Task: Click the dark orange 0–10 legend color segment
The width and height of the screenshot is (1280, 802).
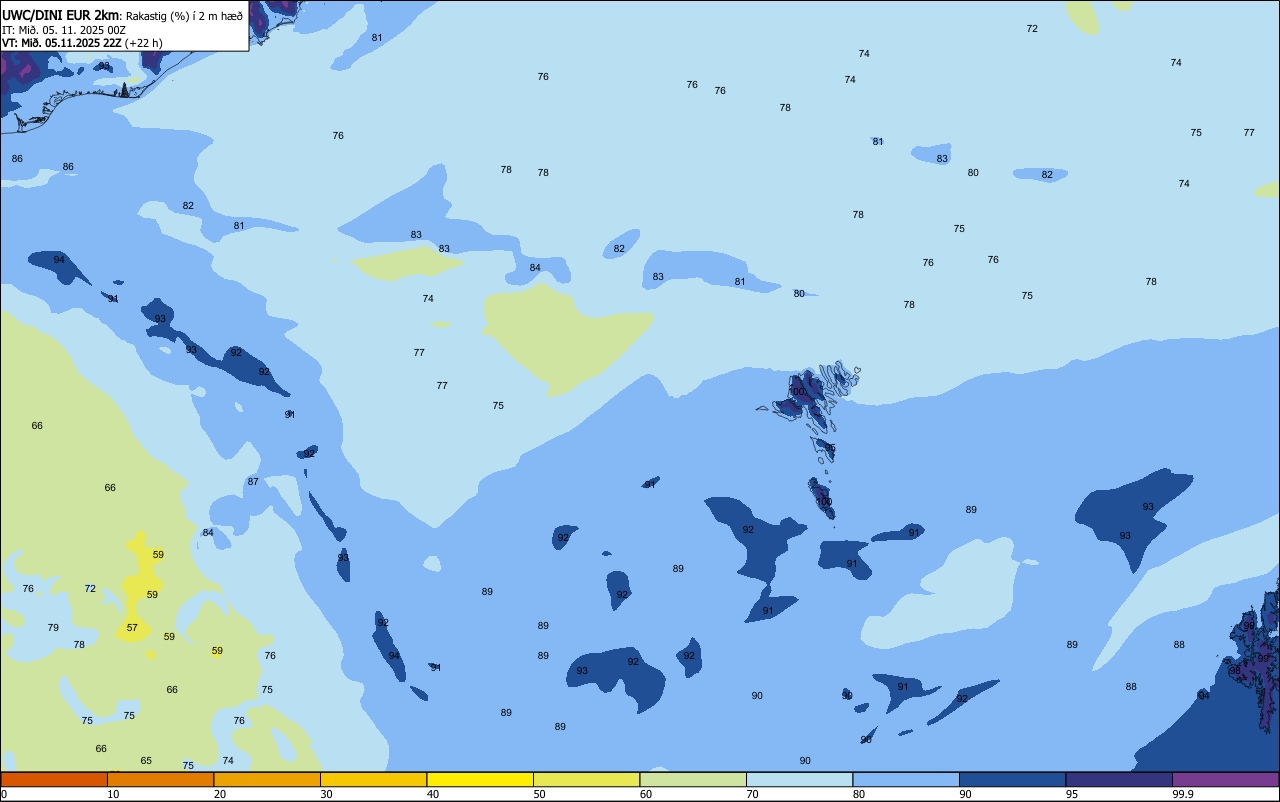Action: [54, 779]
